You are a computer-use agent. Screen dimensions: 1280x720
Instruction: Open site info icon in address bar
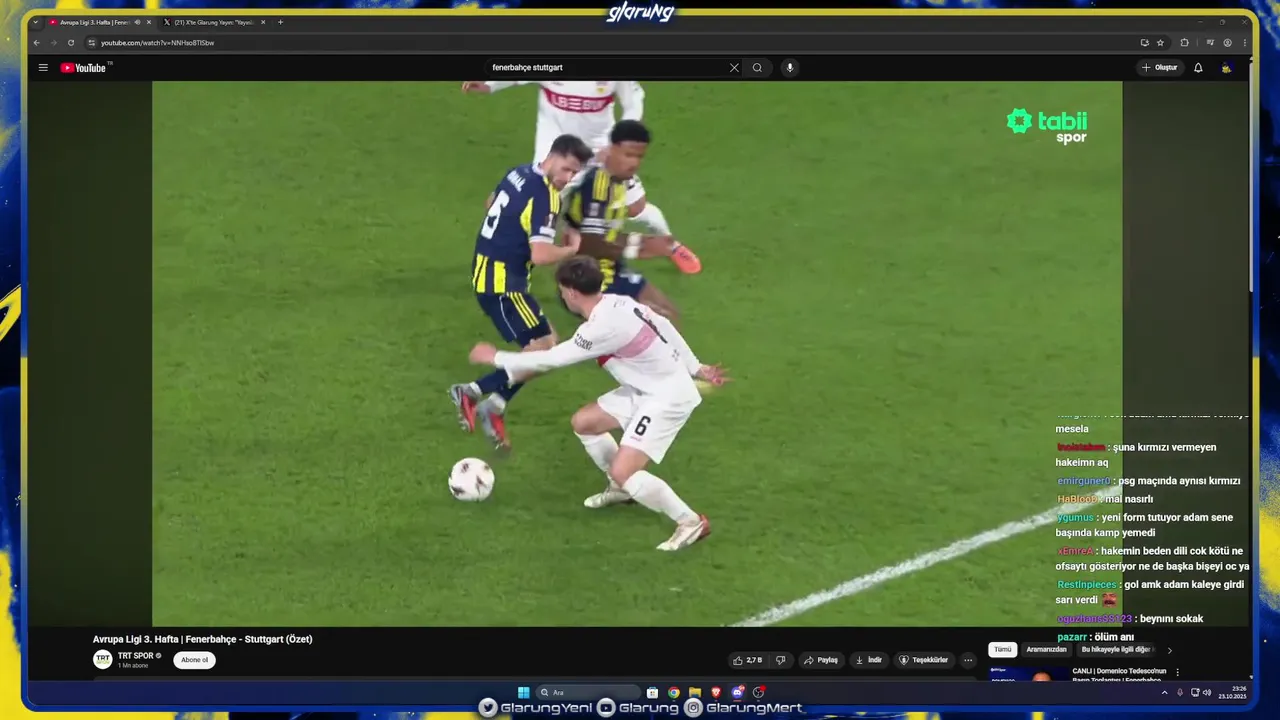pos(91,43)
